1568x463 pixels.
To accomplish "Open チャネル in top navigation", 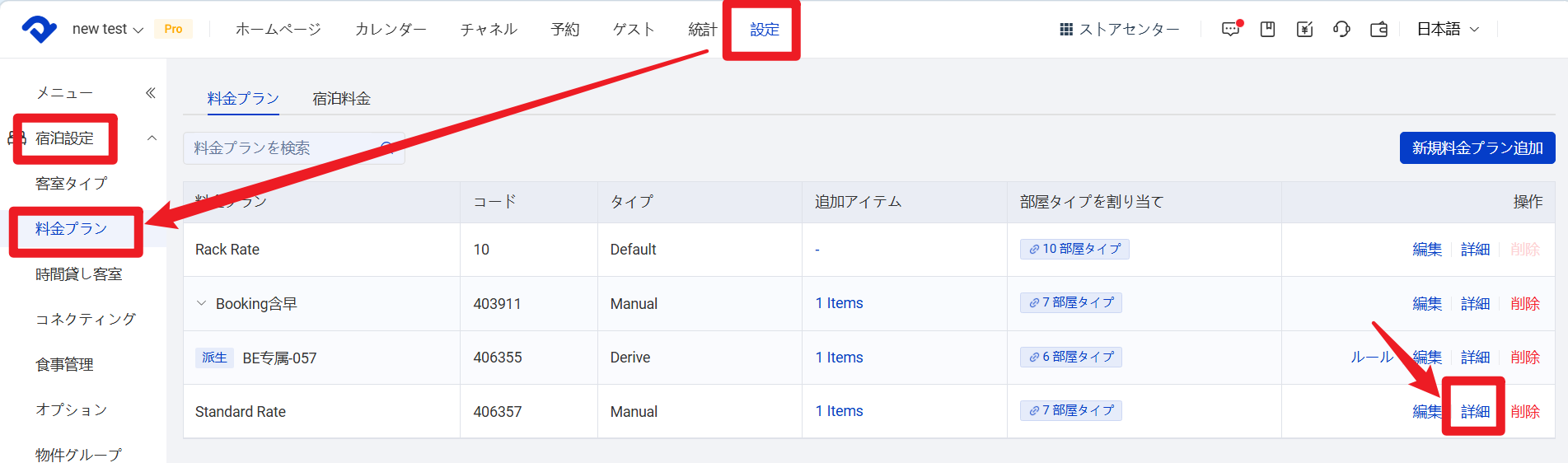I will (x=489, y=29).
